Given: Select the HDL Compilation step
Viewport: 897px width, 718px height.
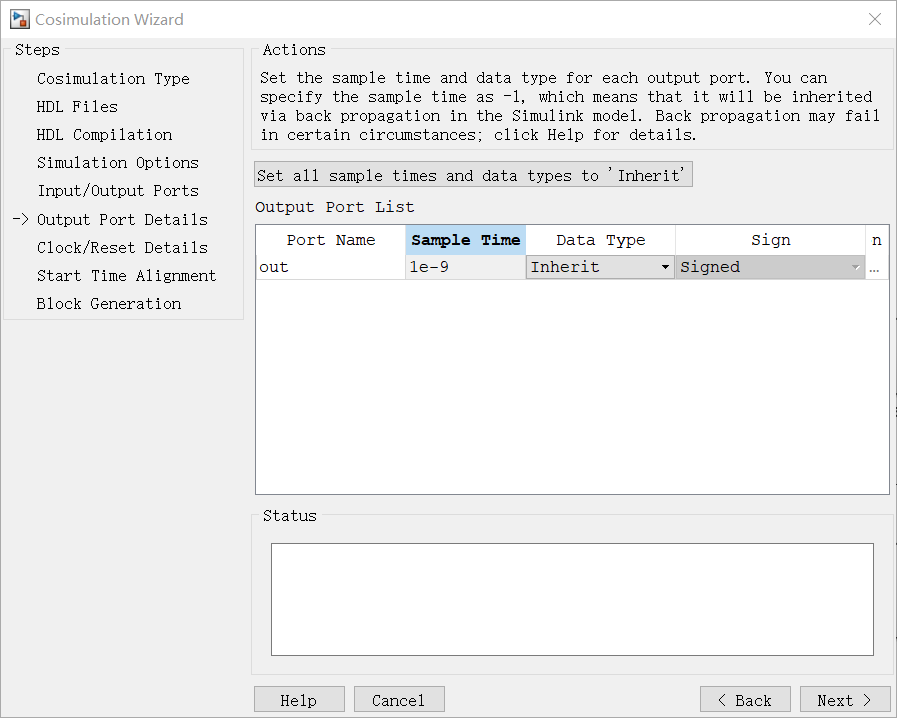Looking at the screenshot, I should pyautogui.click(x=104, y=134).
